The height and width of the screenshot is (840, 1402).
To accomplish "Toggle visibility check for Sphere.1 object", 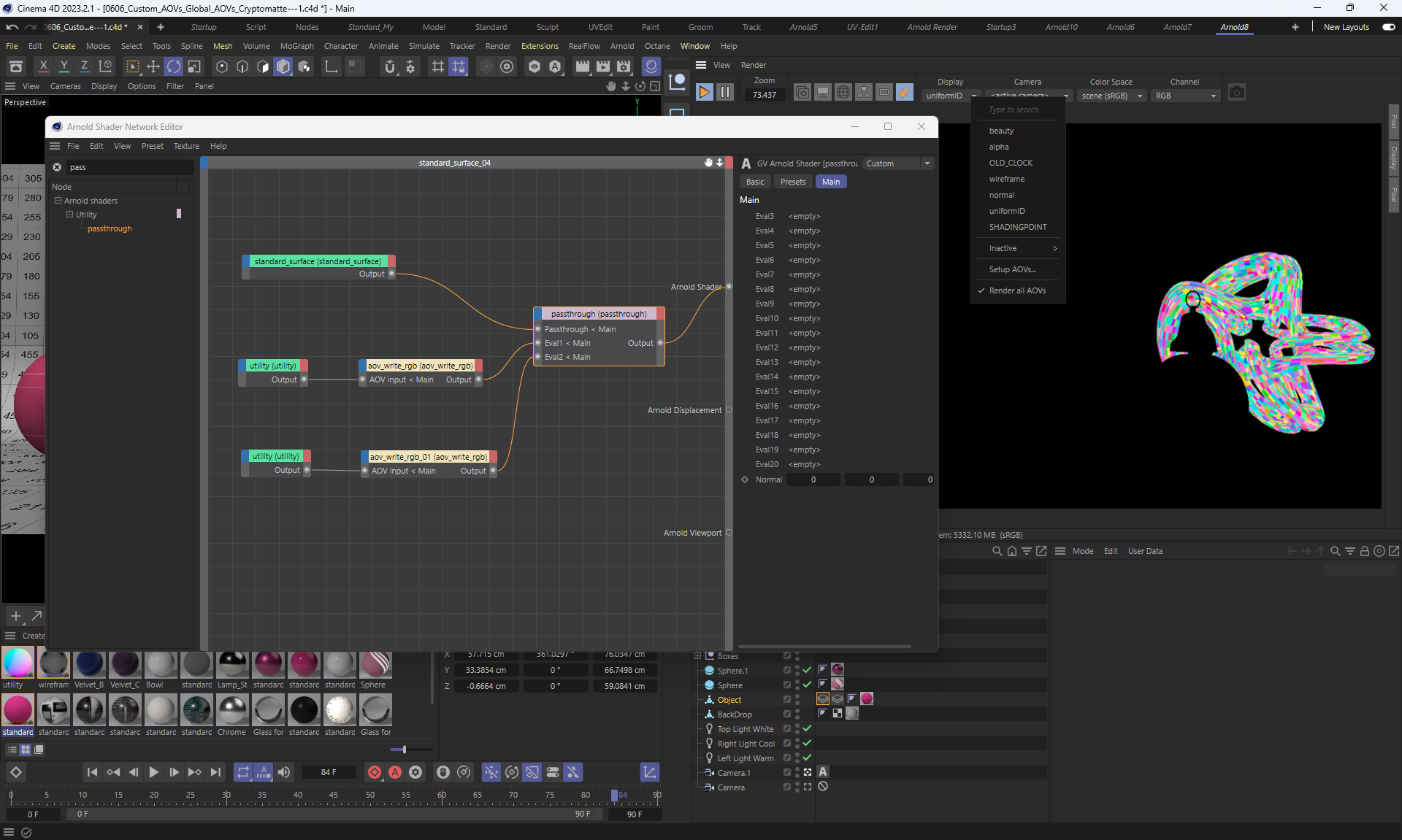I will pyautogui.click(x=807, y=670).
